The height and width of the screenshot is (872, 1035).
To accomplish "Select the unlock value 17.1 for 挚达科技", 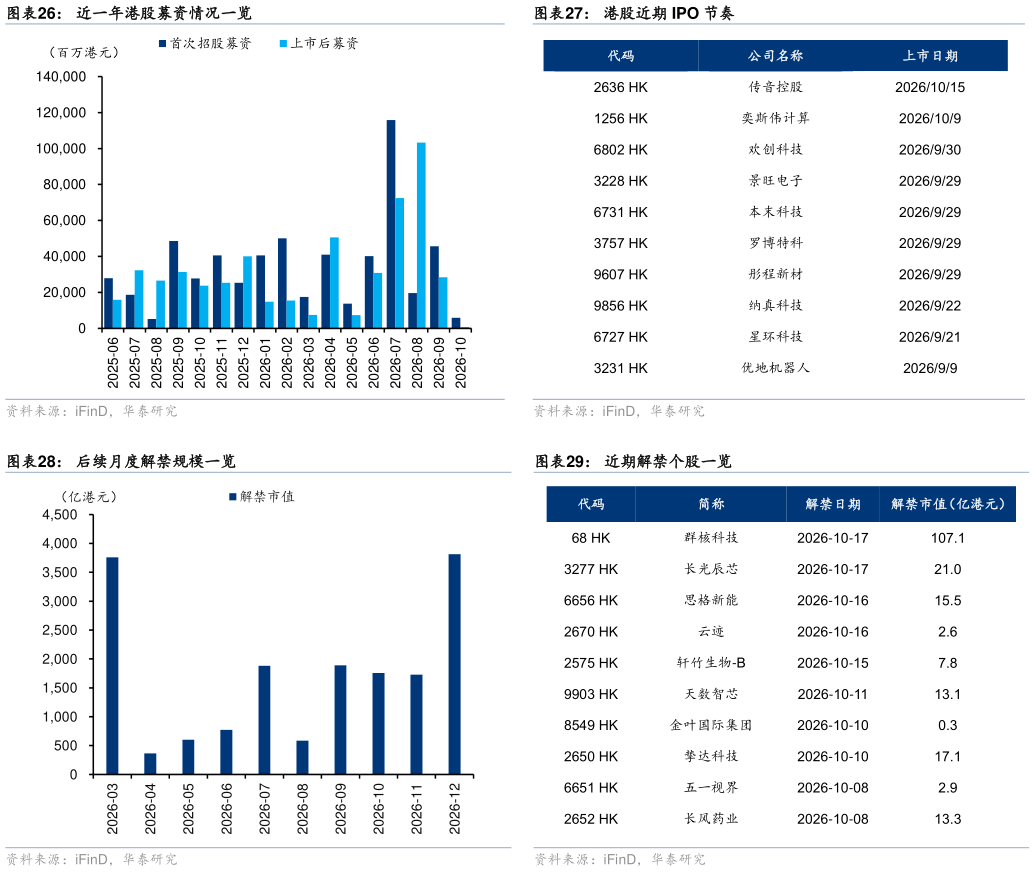I will 948,756.
